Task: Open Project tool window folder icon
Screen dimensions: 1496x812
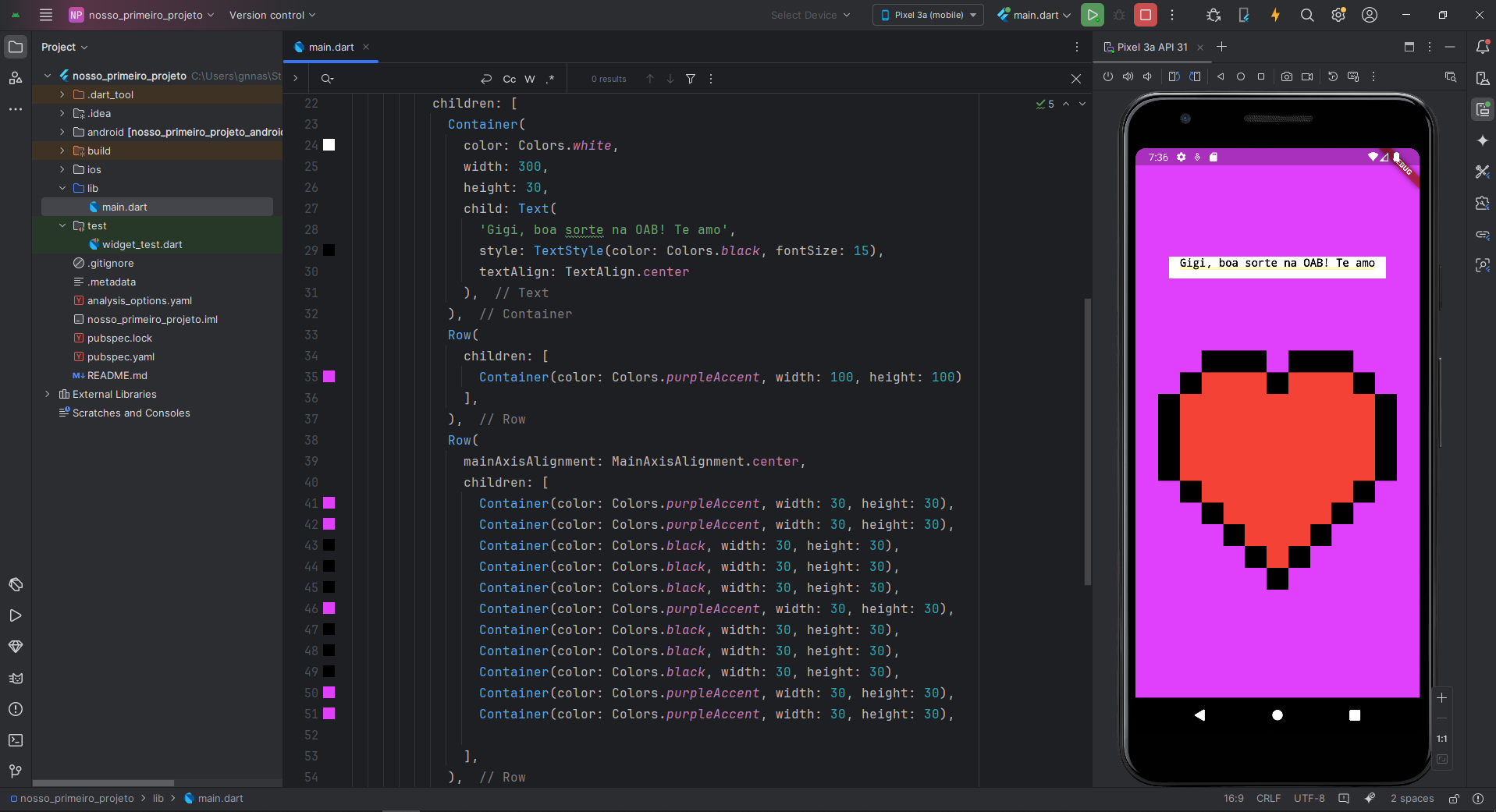Action: point(16,47)
